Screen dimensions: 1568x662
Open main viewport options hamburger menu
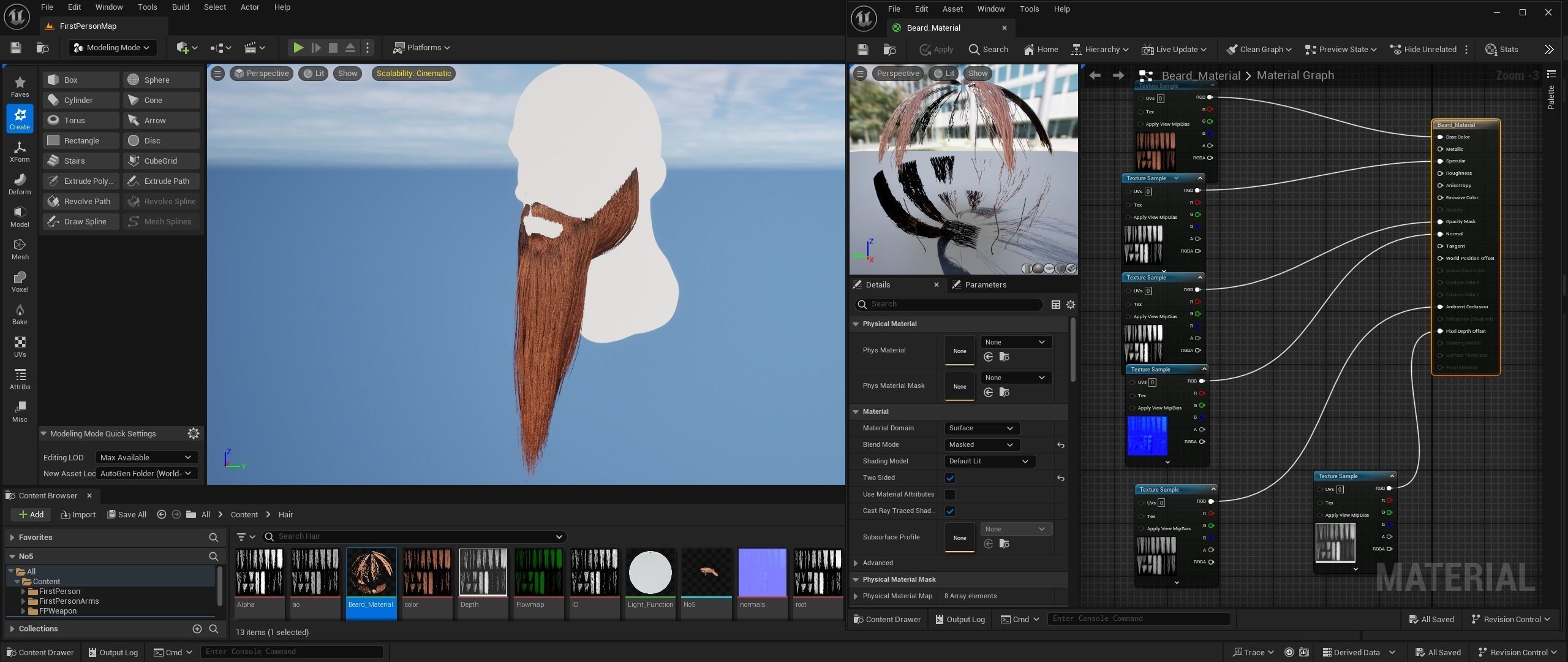click(217, 74)
